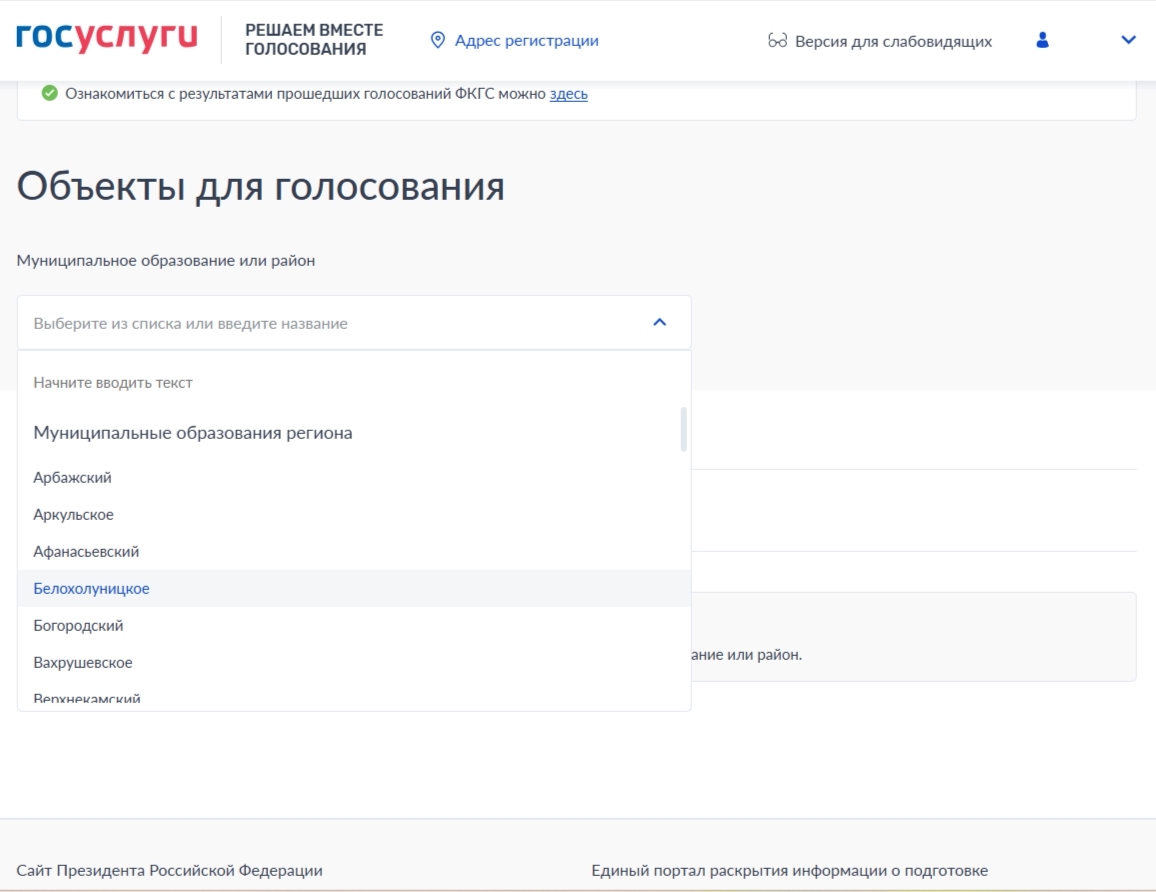Click the Госуслуги logo

[x=107, y=40]
